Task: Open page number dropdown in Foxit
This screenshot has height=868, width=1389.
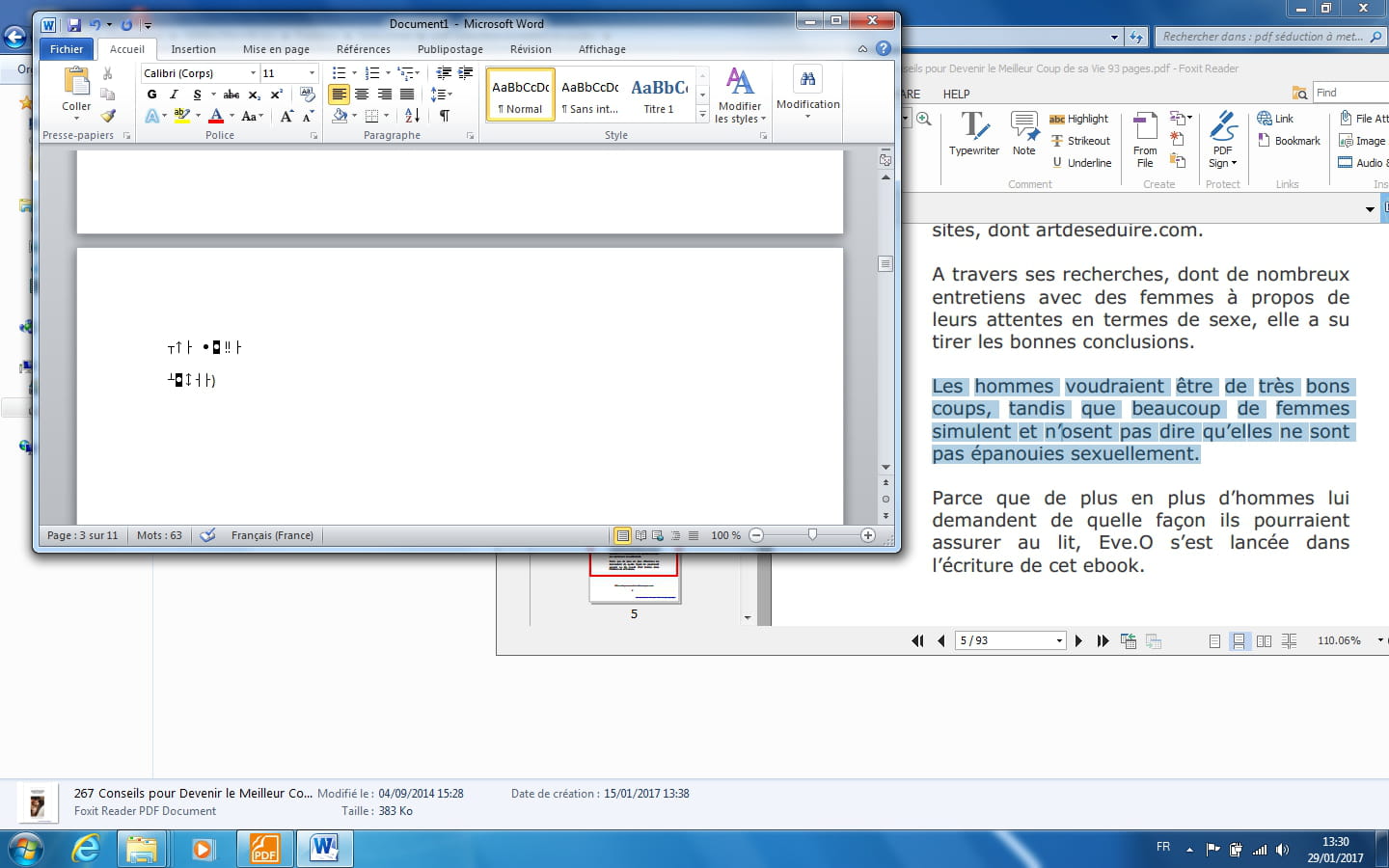Action: (1058, 640)
